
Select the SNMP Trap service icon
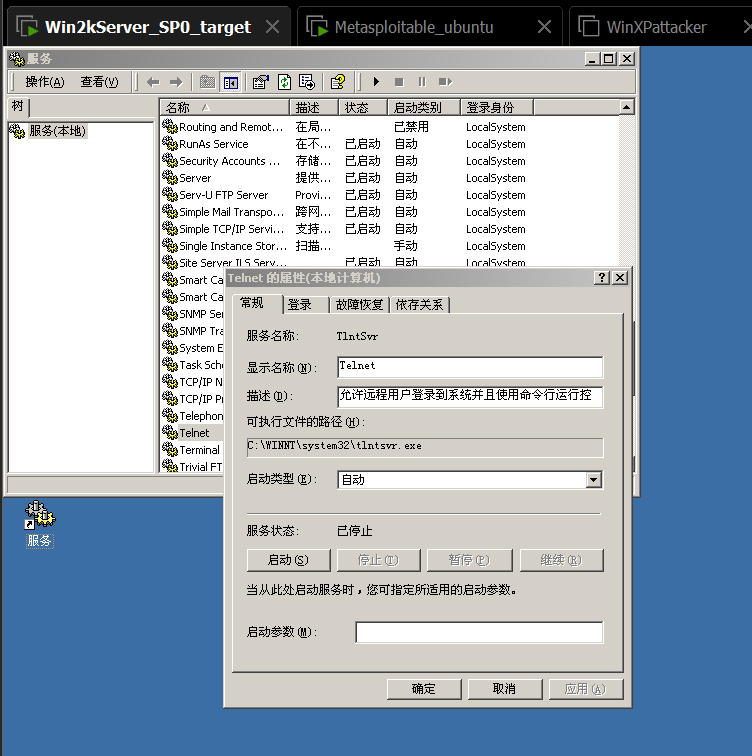[x=170, y=330]
